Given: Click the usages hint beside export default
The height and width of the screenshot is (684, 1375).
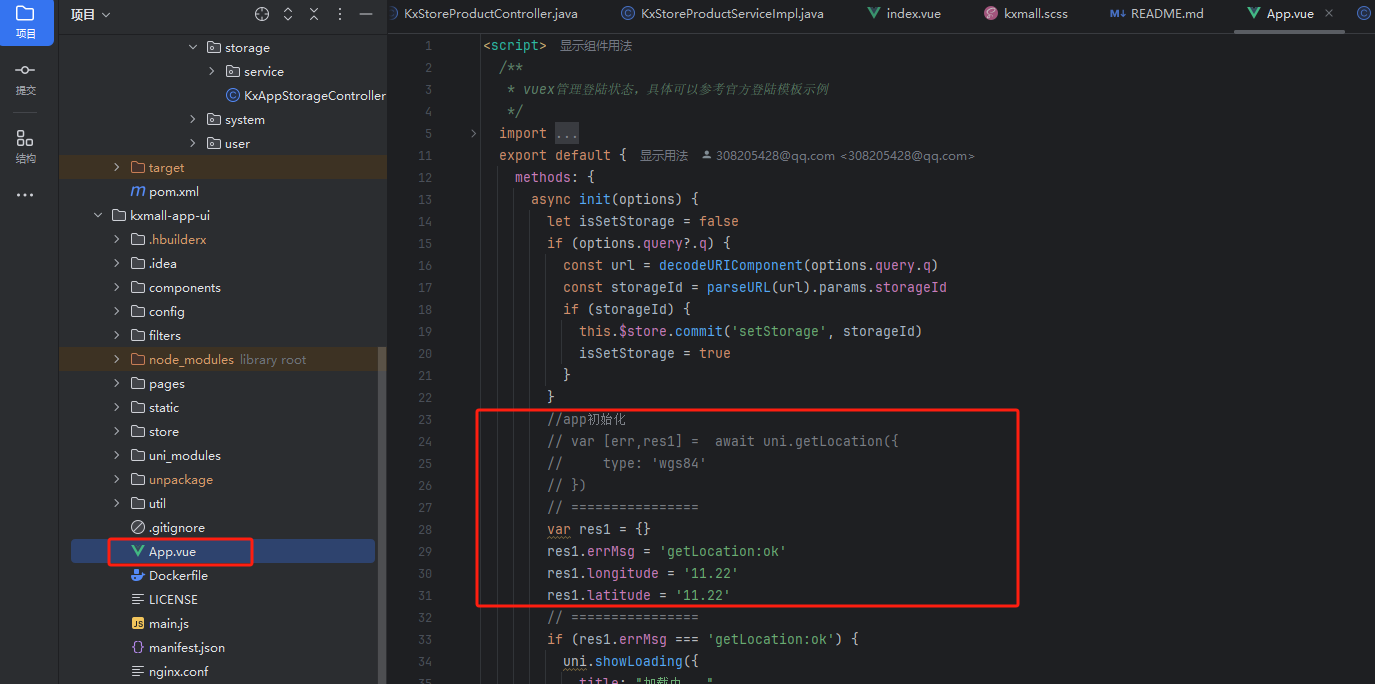Looking at the screenshot, I should click(664, 156).
